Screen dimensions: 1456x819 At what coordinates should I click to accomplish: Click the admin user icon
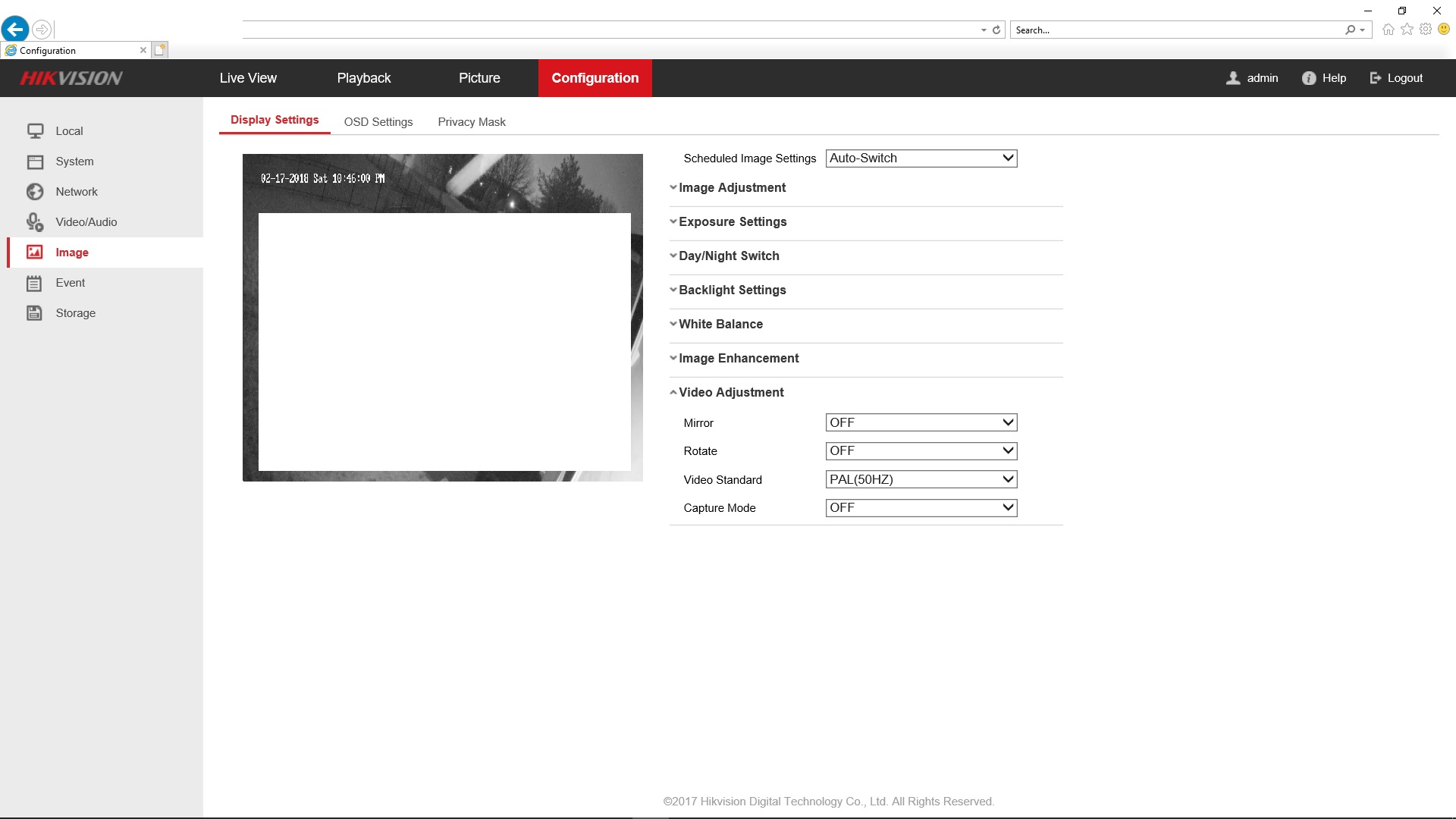pos(1233,78)
